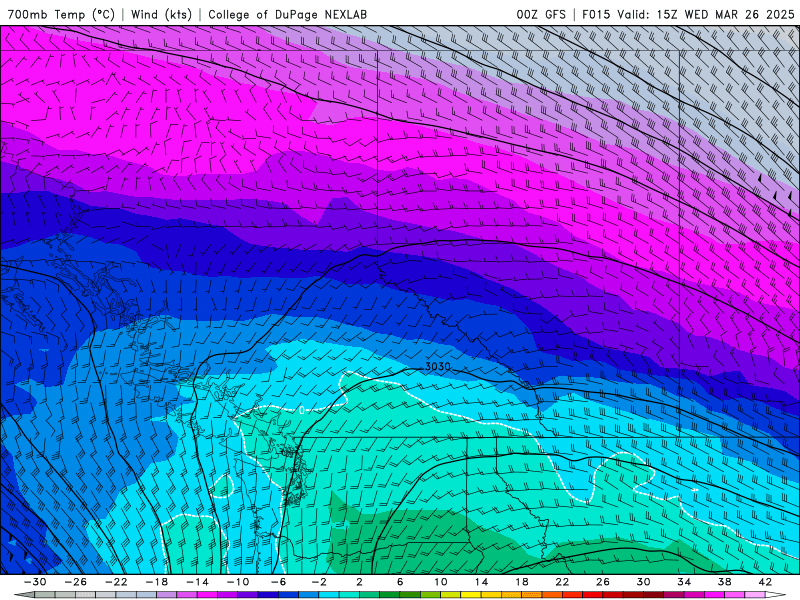The height and width of the screenshot is (600, 800).
Task: Select the "College of DuPage NEXLAB" credit text
Action: pos(287,15)
